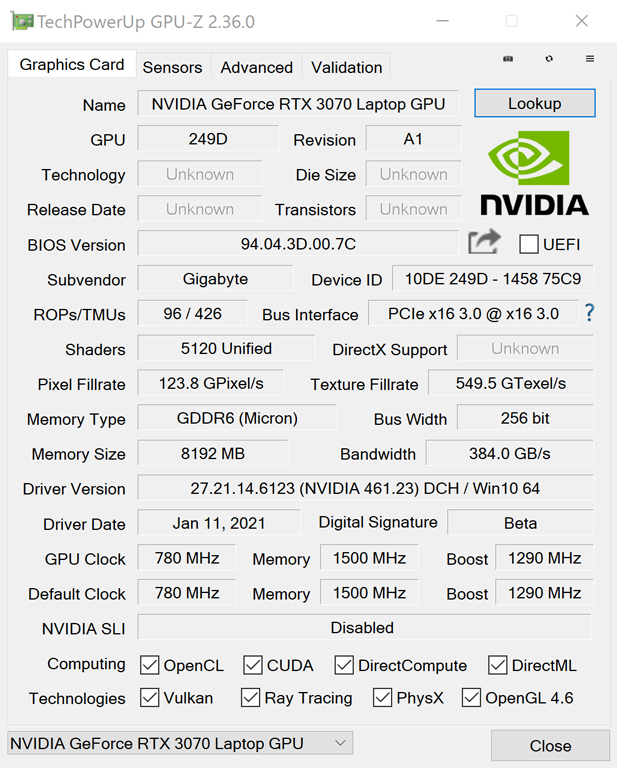Screen dimensions: 617x768
Task: Go to the Validation tab
Action: pyautogui.click(x=346, y=67)
